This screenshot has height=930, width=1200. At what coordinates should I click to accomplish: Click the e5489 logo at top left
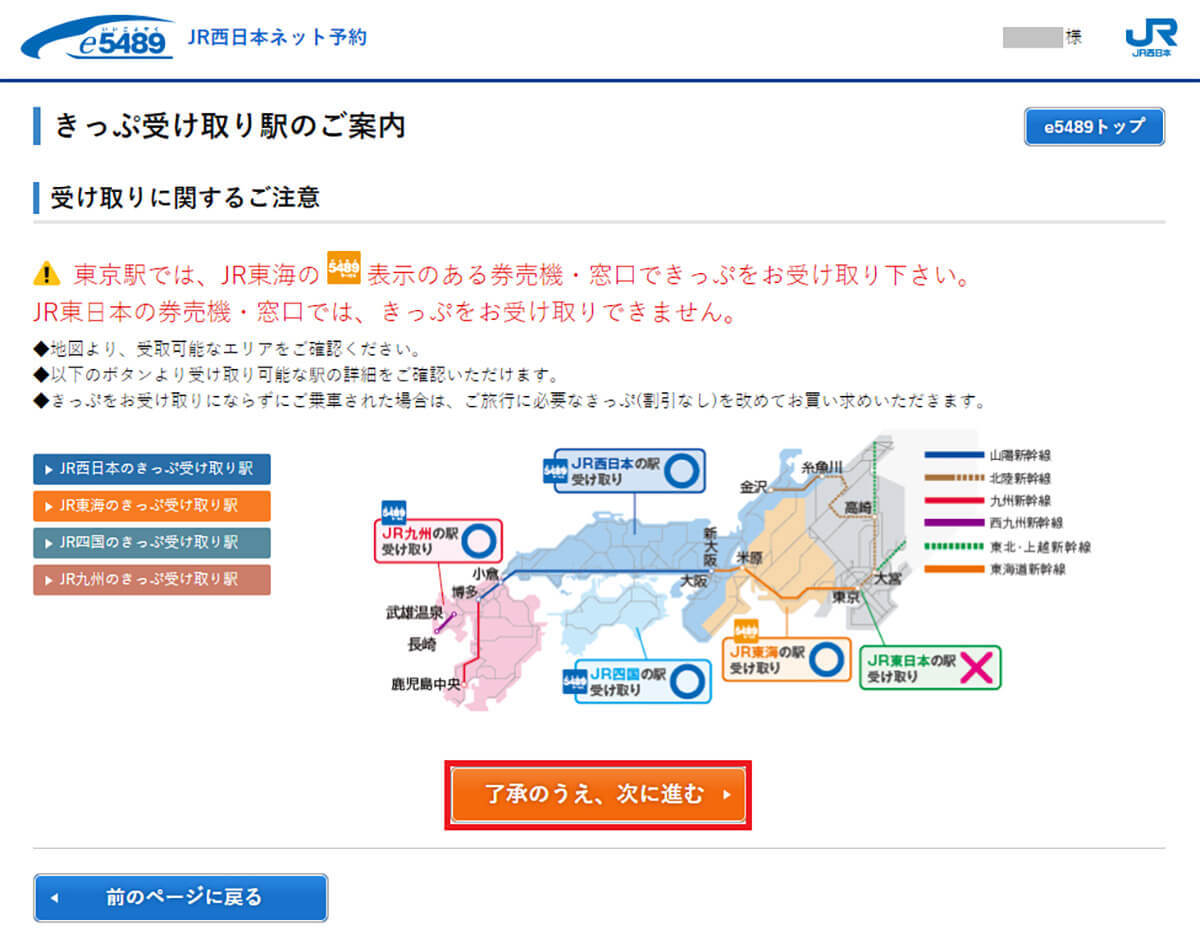click(x=98, y=38)
